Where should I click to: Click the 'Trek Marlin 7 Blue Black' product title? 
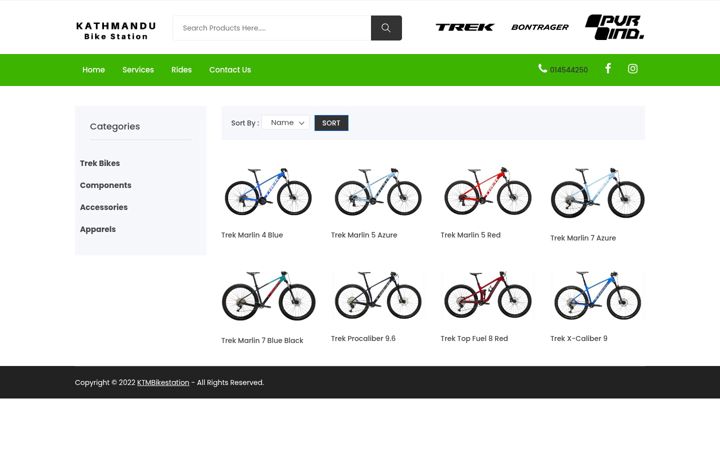(262, 340)
